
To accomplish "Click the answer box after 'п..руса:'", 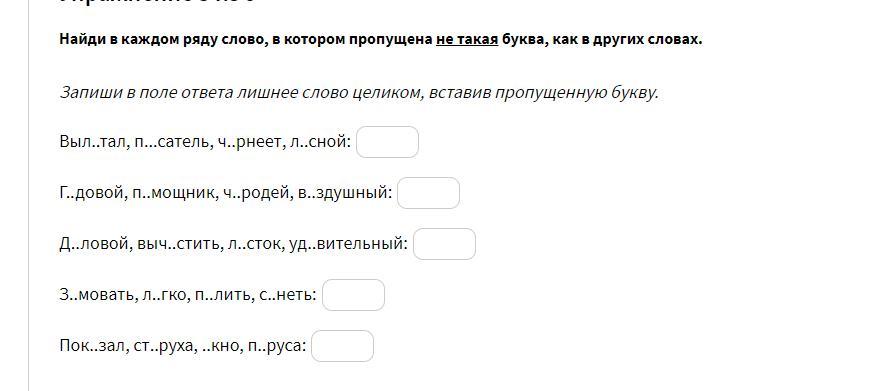I will tap(342, 346).
